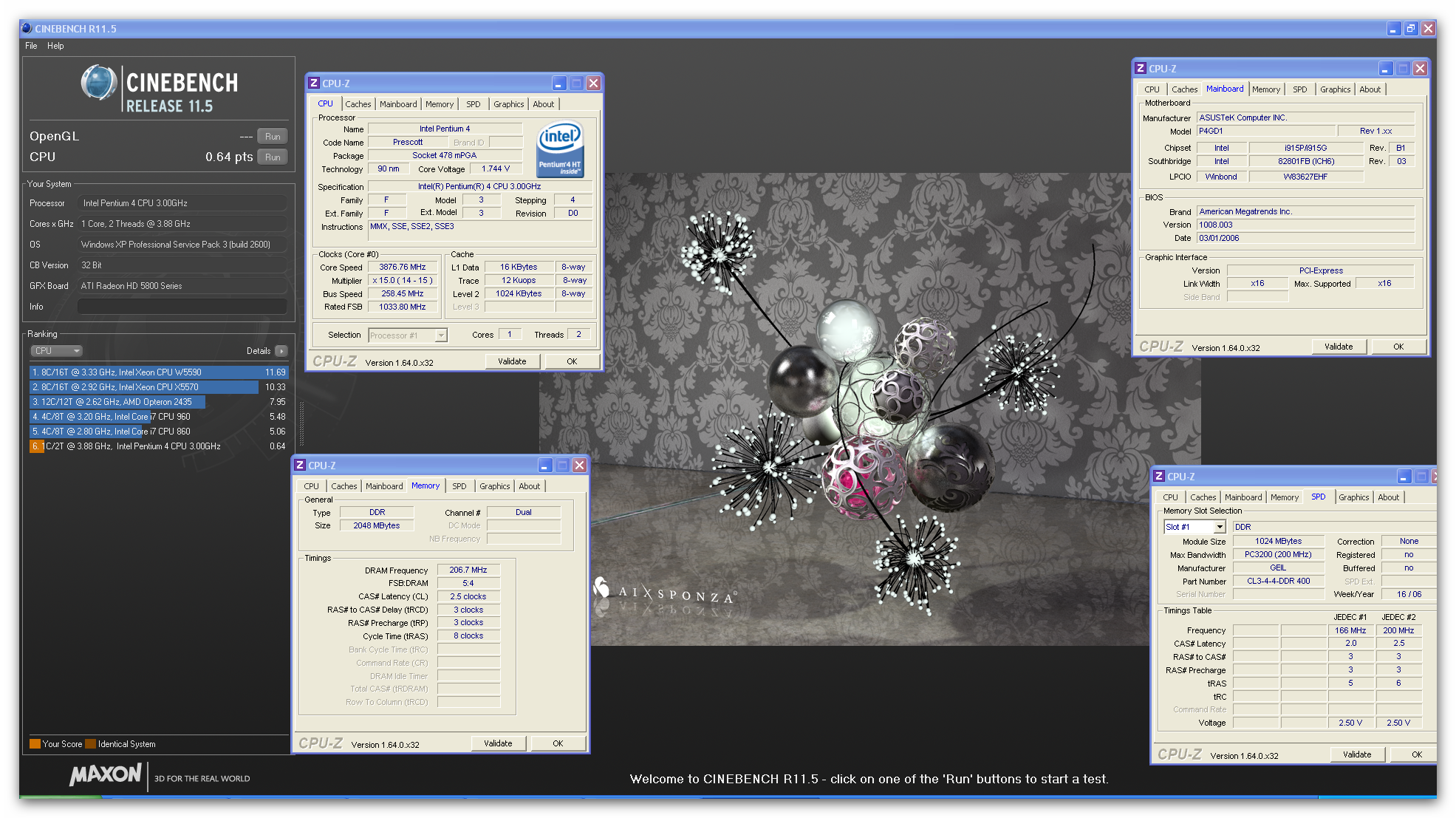Select ranking entry Intel Pentium 4 CPU 3.00GHz
The height and width of the screenshot is (818, 1456).
159,446
